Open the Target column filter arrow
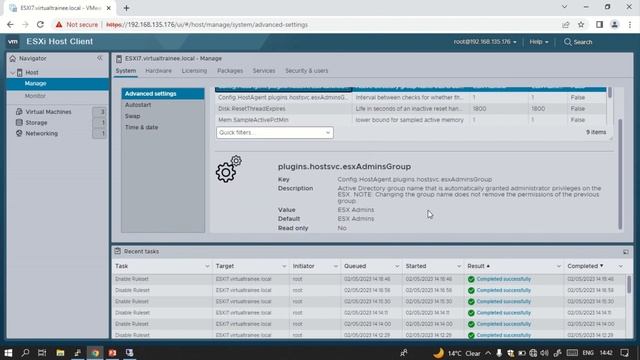Screen dimensions: 640x360 click(284, 266)
